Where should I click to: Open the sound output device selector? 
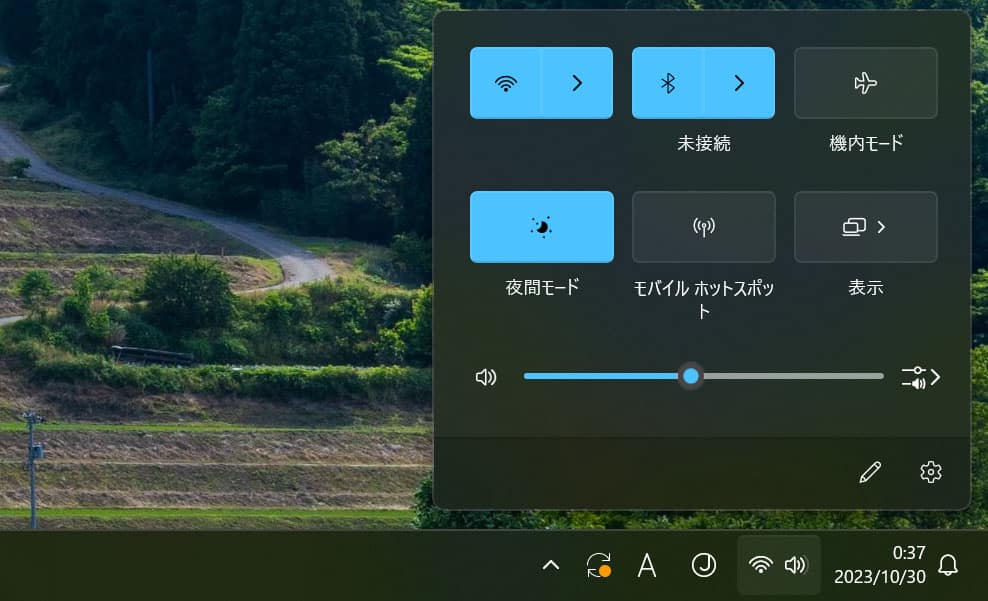tap(921, 377)
